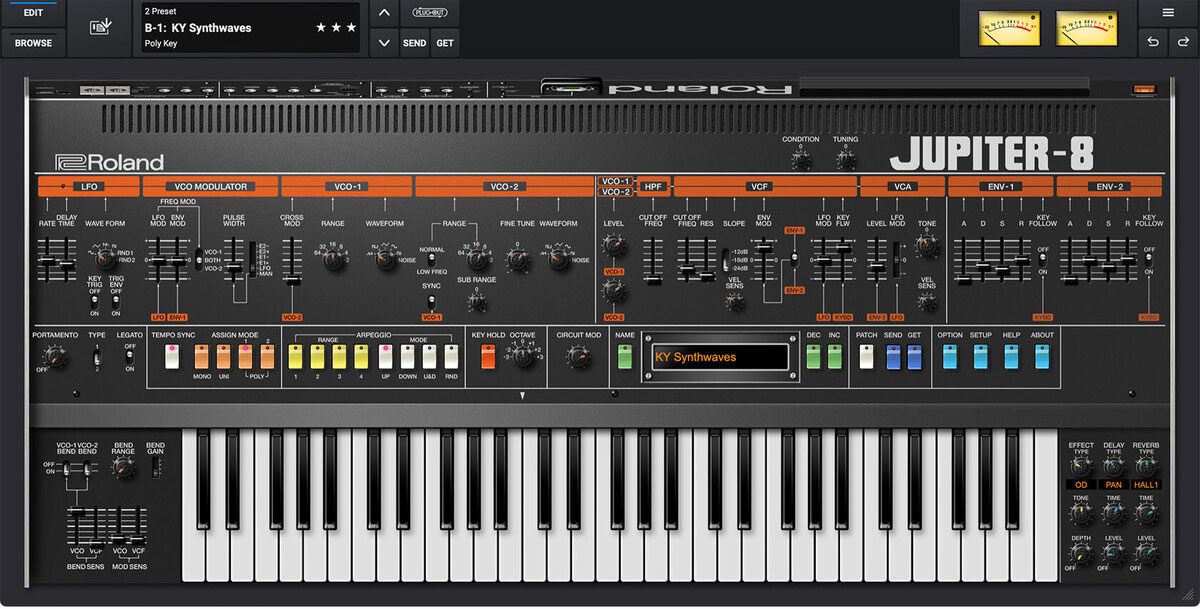Open the Browse tab
This screenshot has width=1200, height=609.
click(33, 43)
